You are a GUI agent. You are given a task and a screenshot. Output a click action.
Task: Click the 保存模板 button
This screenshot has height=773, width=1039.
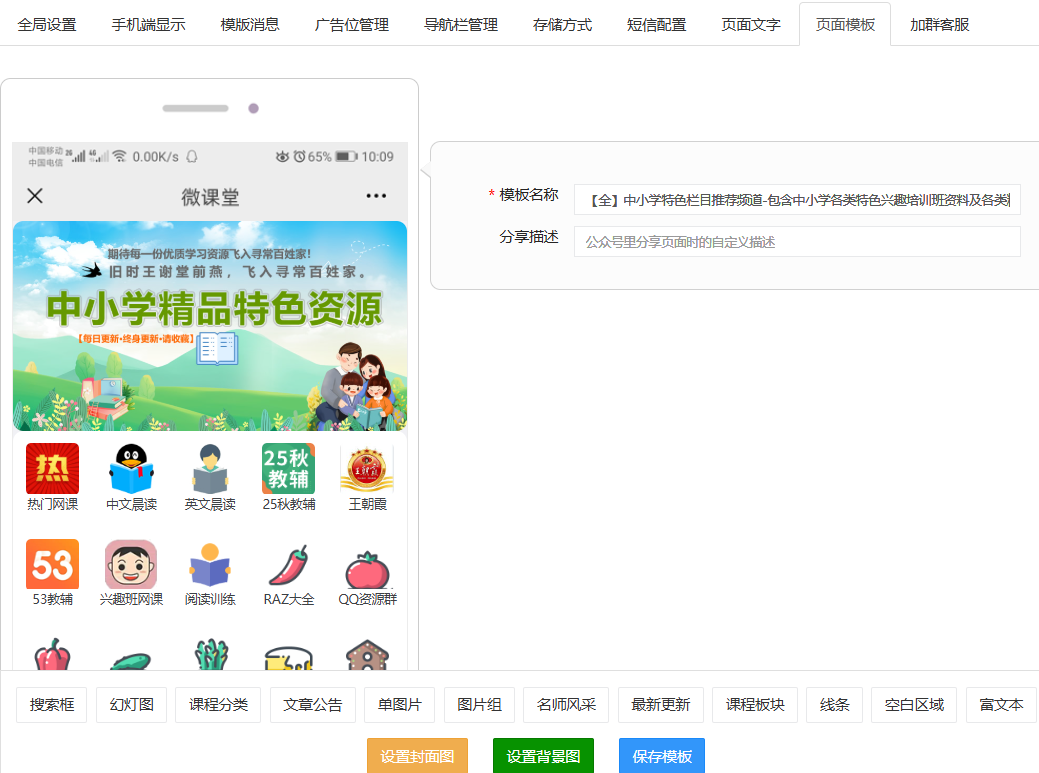[661, 756]
